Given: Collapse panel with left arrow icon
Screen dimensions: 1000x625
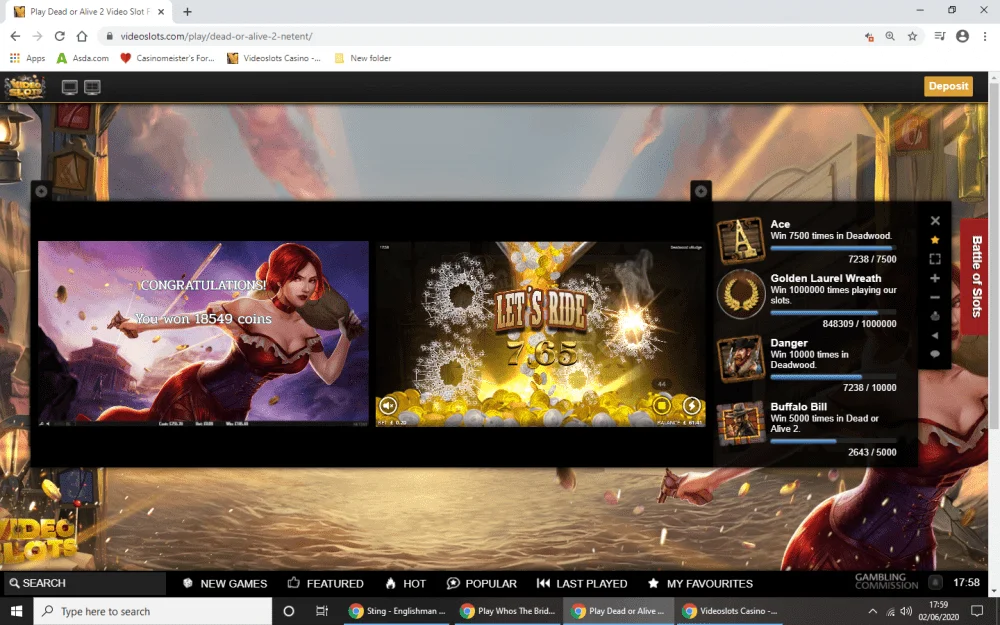Looking at the screenshot, I should [x=935, y=335].
